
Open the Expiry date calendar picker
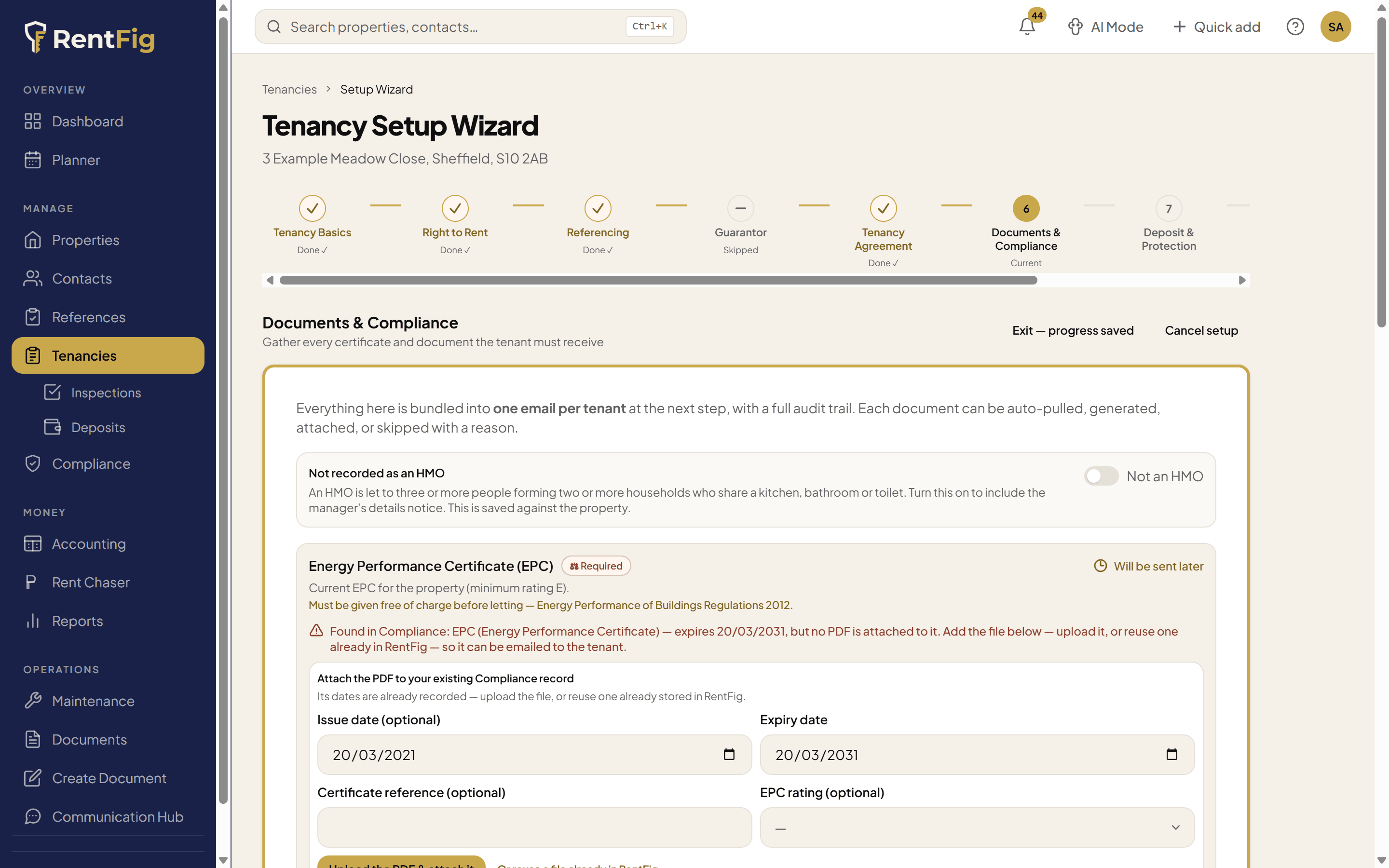[x=1171, y=754]
